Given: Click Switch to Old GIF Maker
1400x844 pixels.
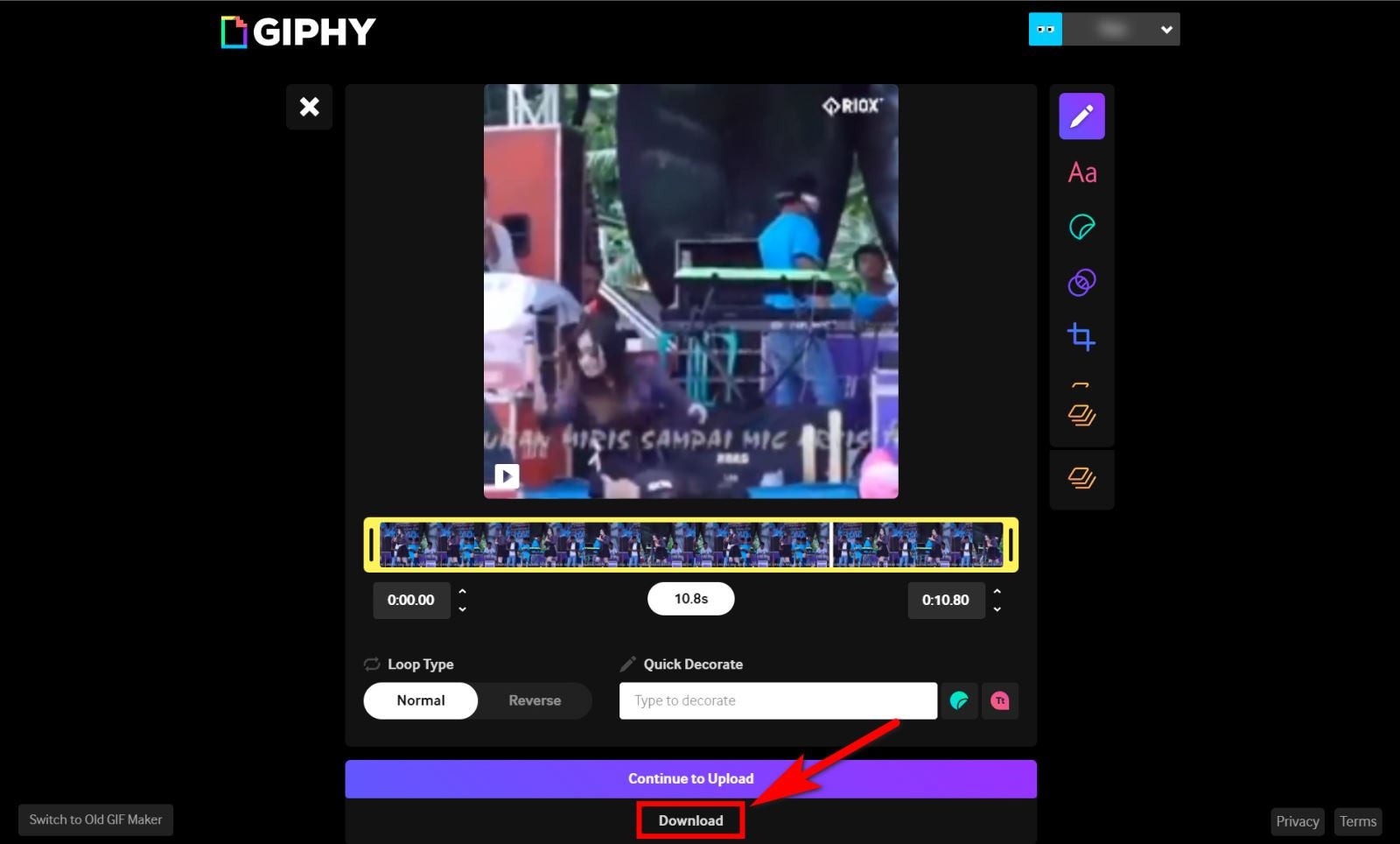Looking at the screenshot, I should pos(95,819).
